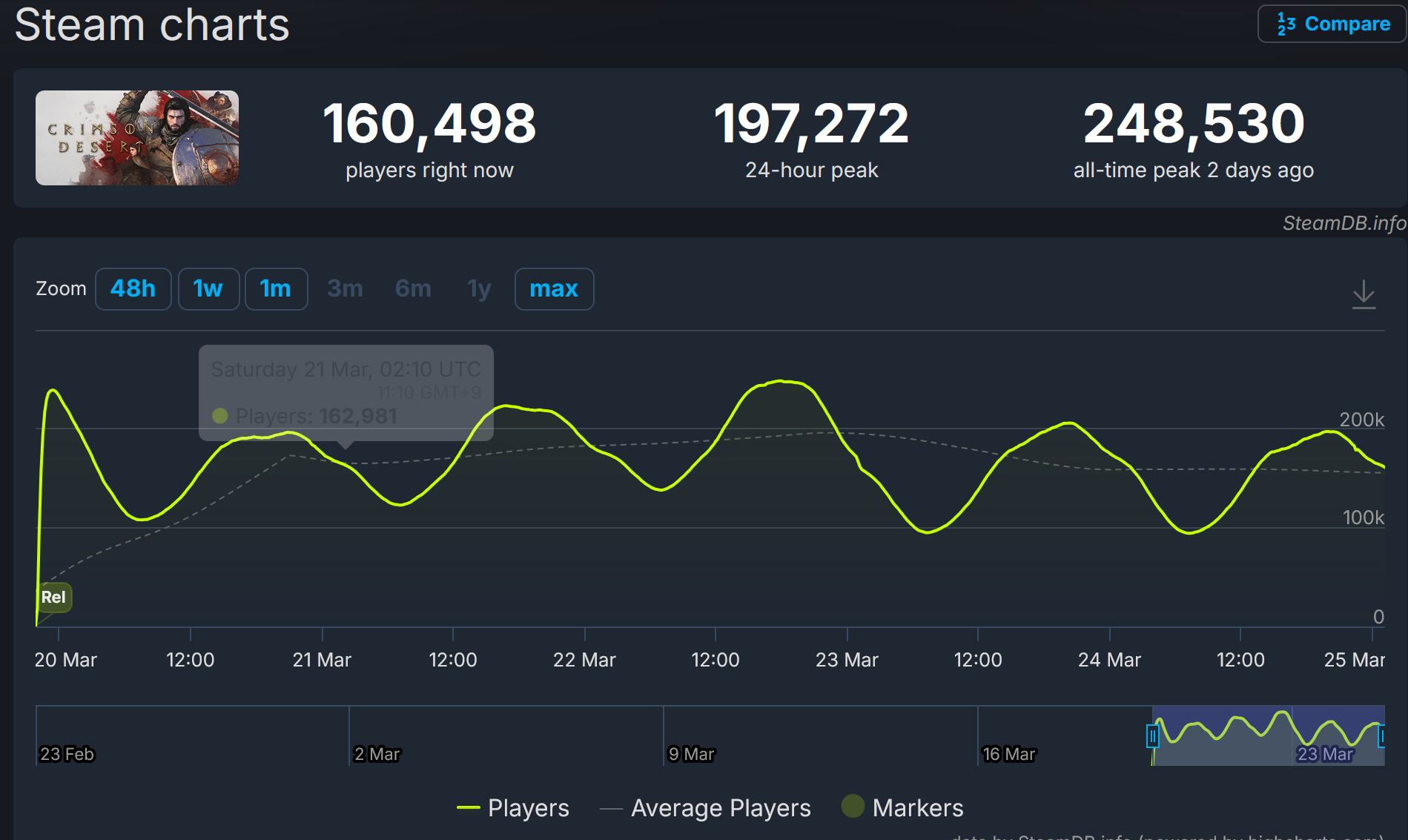Choose the max zoom range
Viewport: 1408px width, 840px height.
(553, 288)
